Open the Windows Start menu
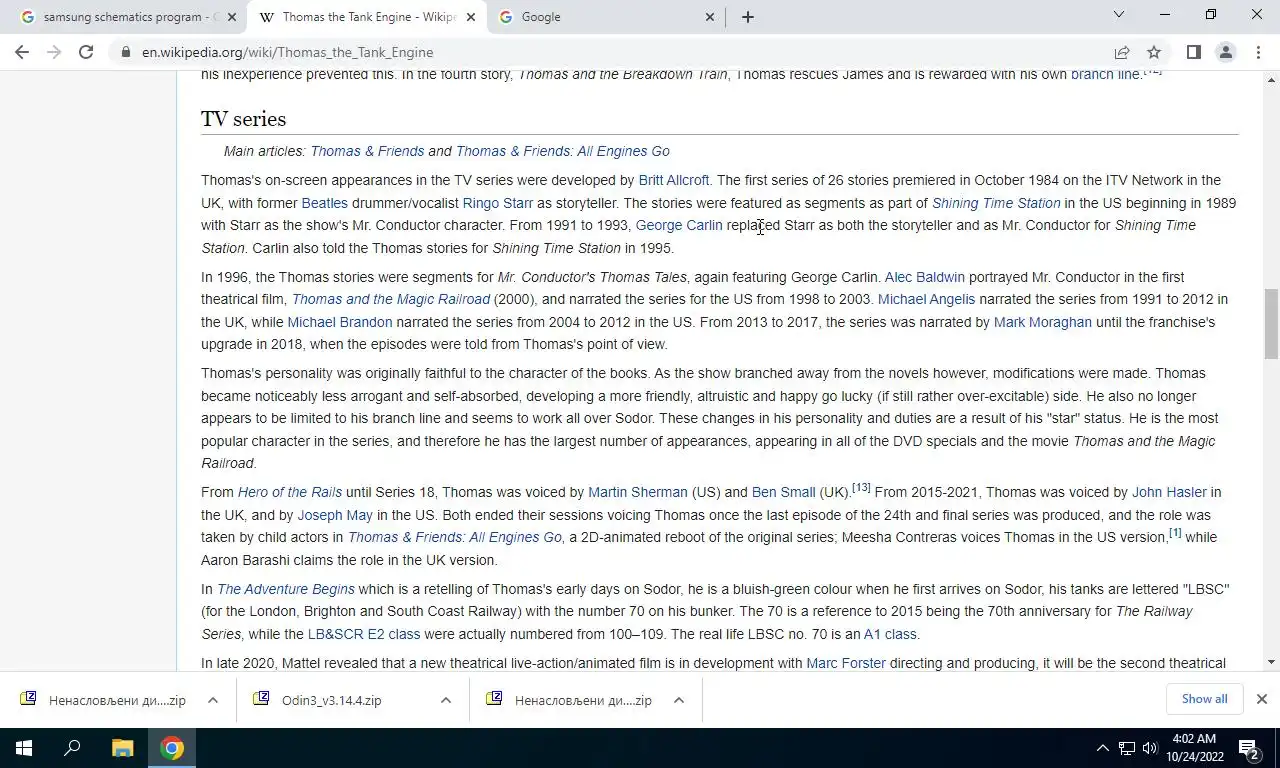 24,748
